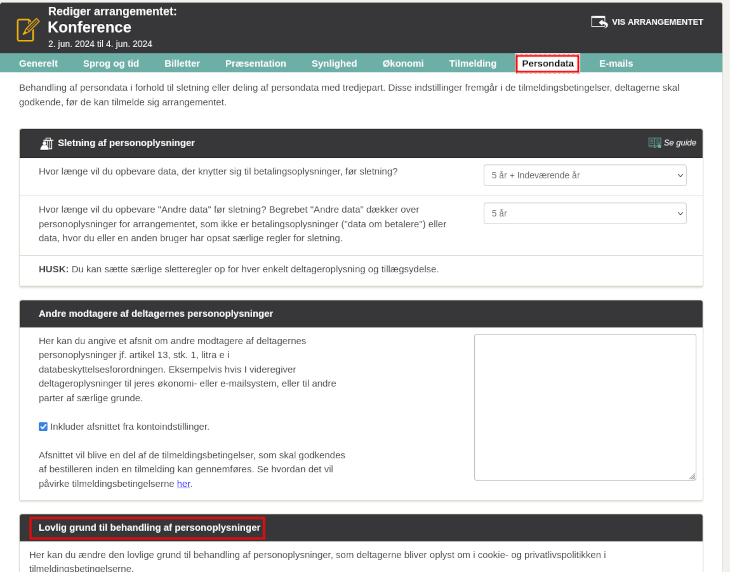Open the Se guide link
The width and height of the screenshot is (730, 572).
(x=672, y=143)
